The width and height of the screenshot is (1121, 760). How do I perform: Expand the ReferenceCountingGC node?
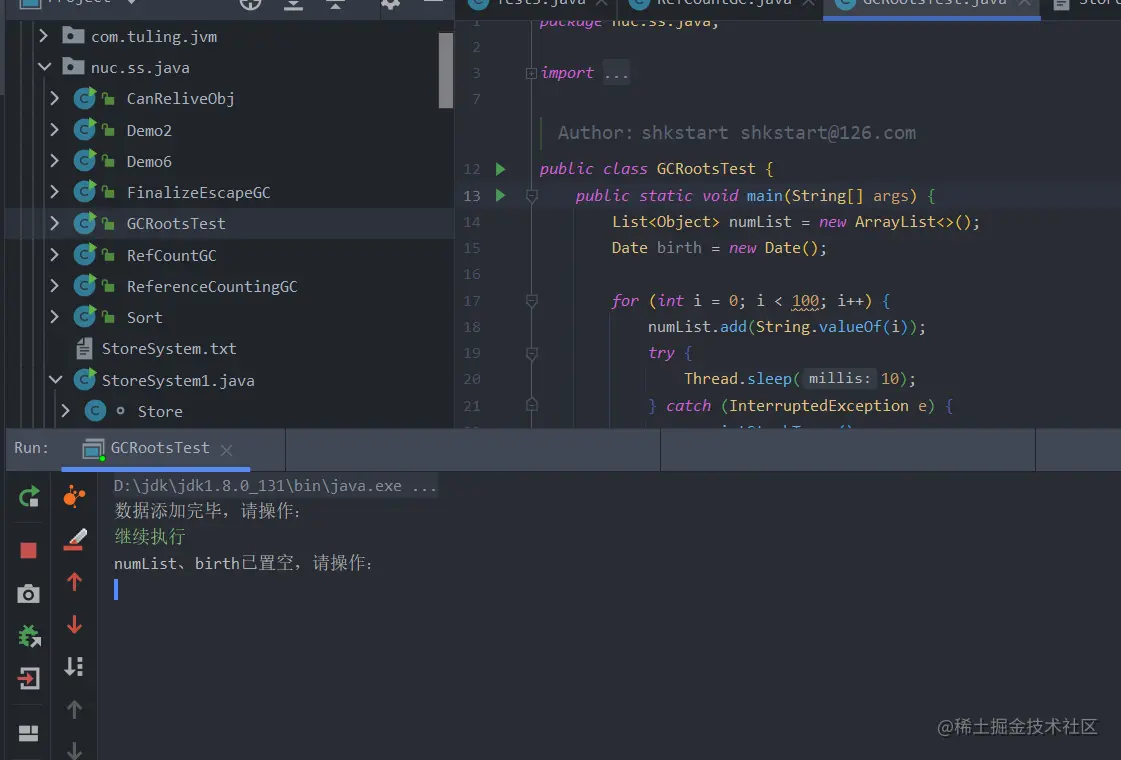pyautogui.click(x=54, y=286)
